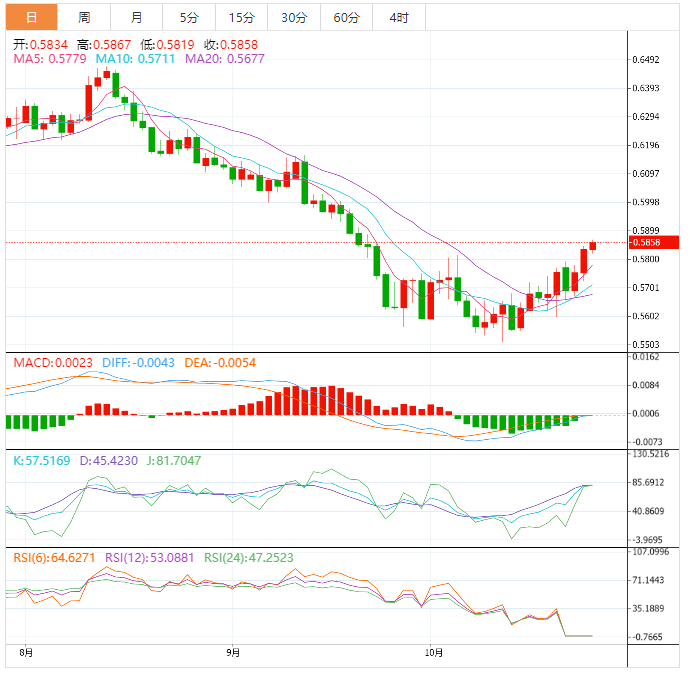This screenshot has height=673, width=690.
Task: Click the 低:0.5819 low price value
Action: 167,44
